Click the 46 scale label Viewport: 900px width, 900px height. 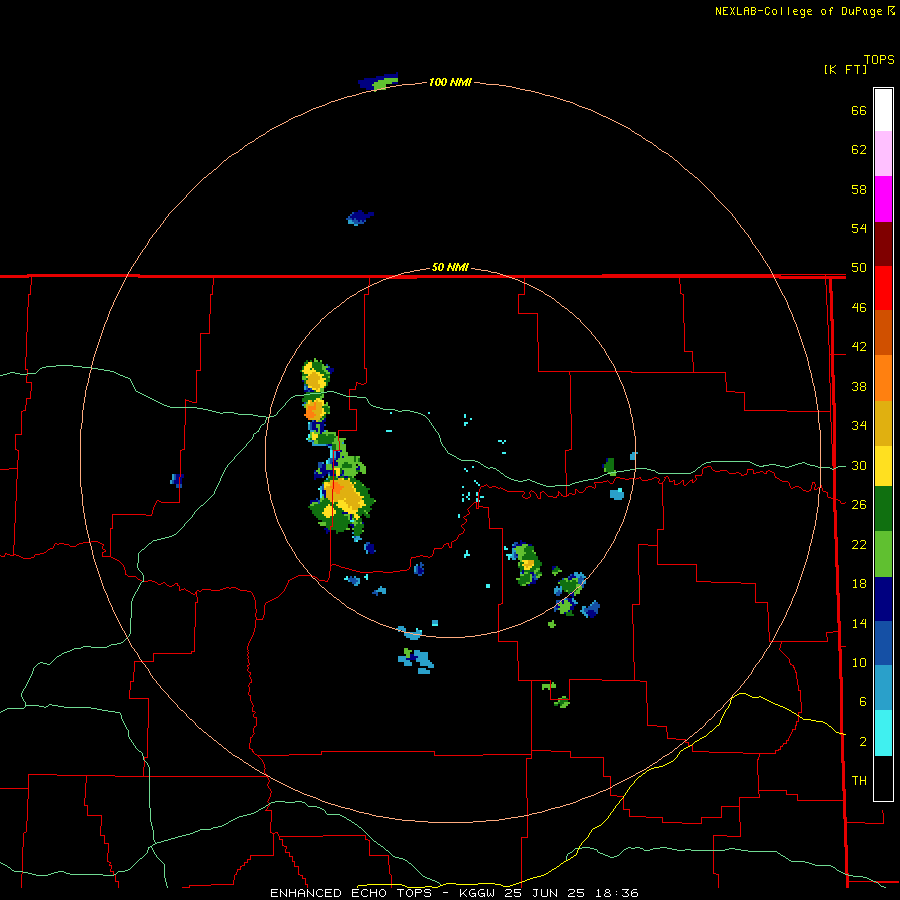pos(859,308)
